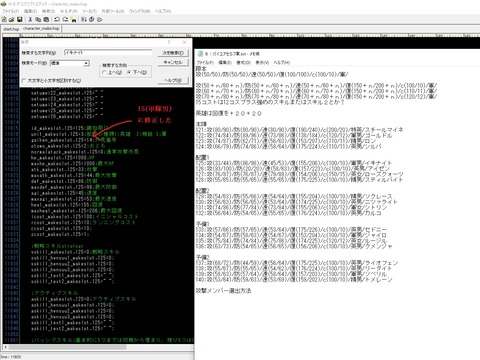
Task: Click the 配置2 heading in Notepad
Action: pos(202,191)
